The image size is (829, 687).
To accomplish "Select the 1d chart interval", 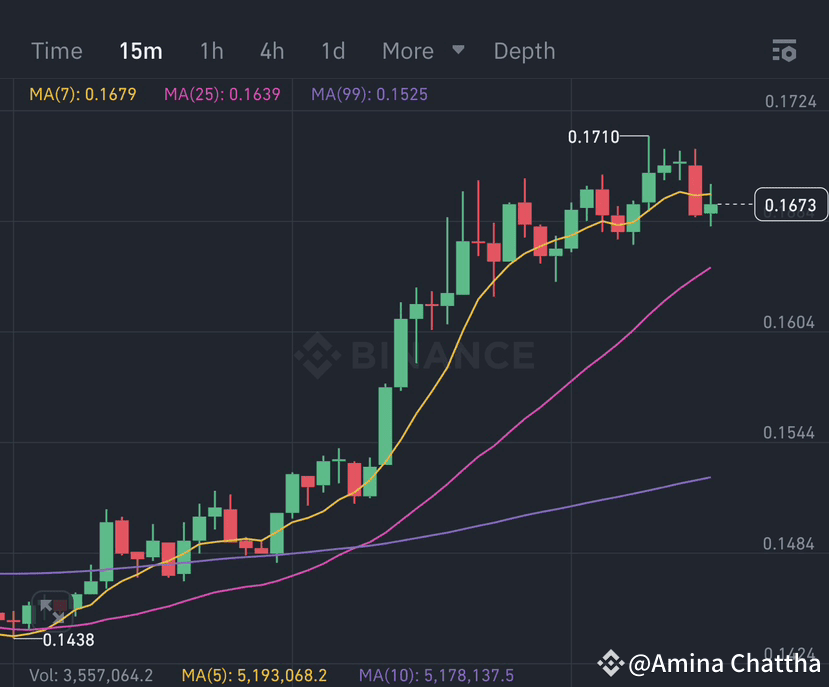I will 332,50.
